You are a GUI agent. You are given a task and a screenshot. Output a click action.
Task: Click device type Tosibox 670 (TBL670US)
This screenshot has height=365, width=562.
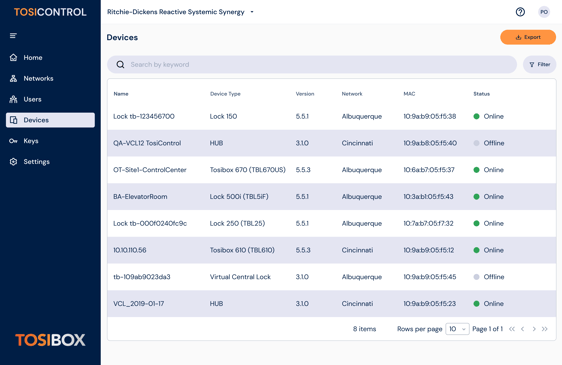click(x=248, y=170)
